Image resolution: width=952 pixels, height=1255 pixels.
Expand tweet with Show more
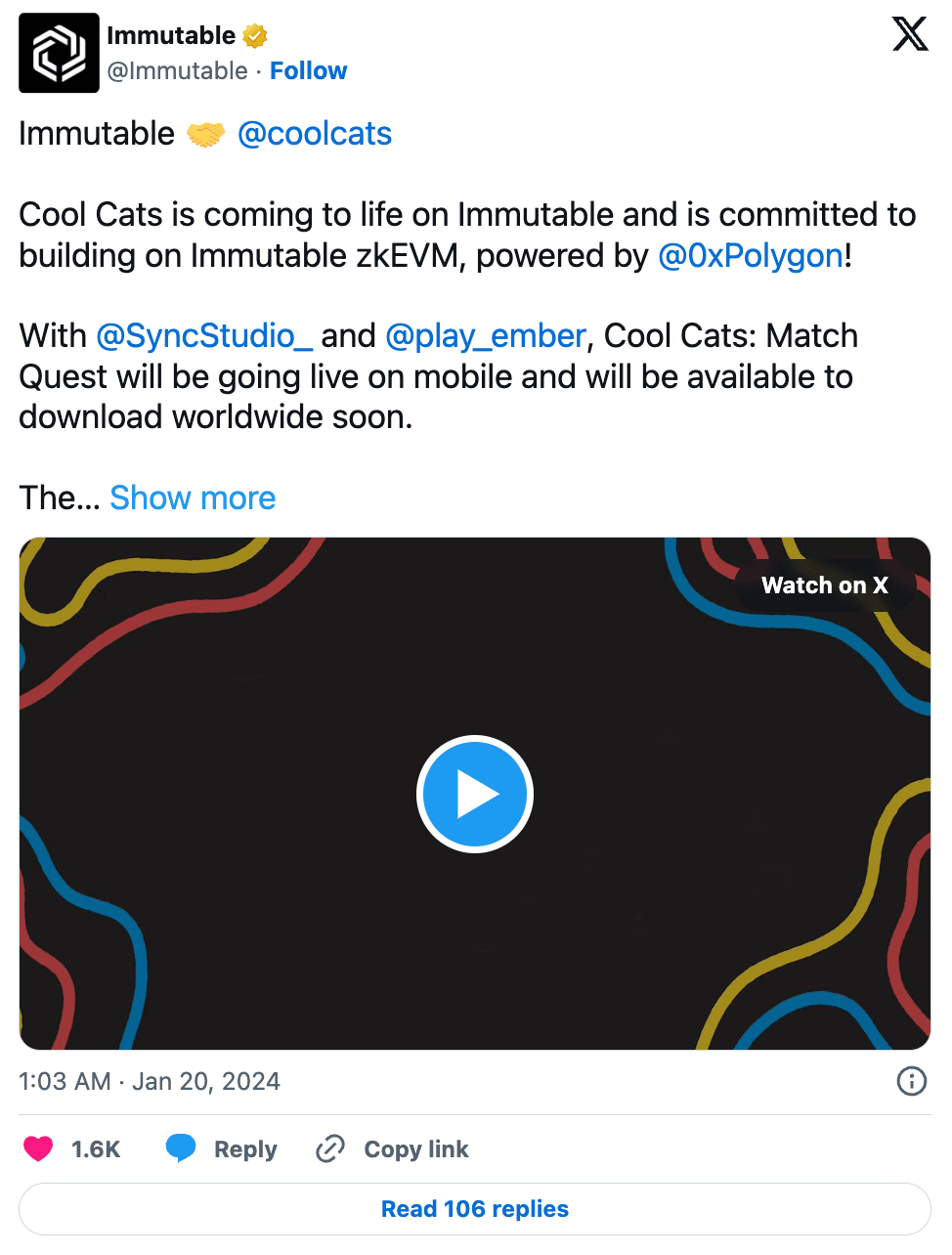(193, 498)
